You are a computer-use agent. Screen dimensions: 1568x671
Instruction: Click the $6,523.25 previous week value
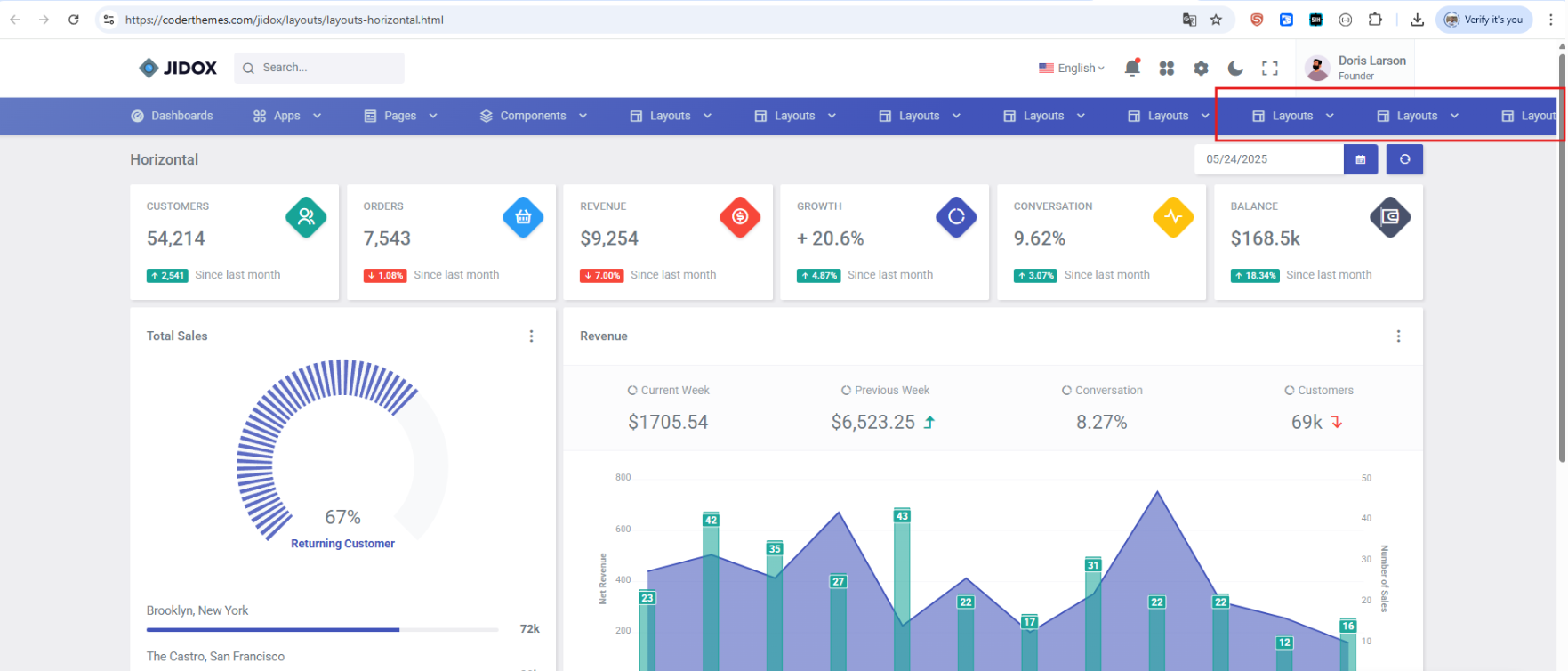873,423
